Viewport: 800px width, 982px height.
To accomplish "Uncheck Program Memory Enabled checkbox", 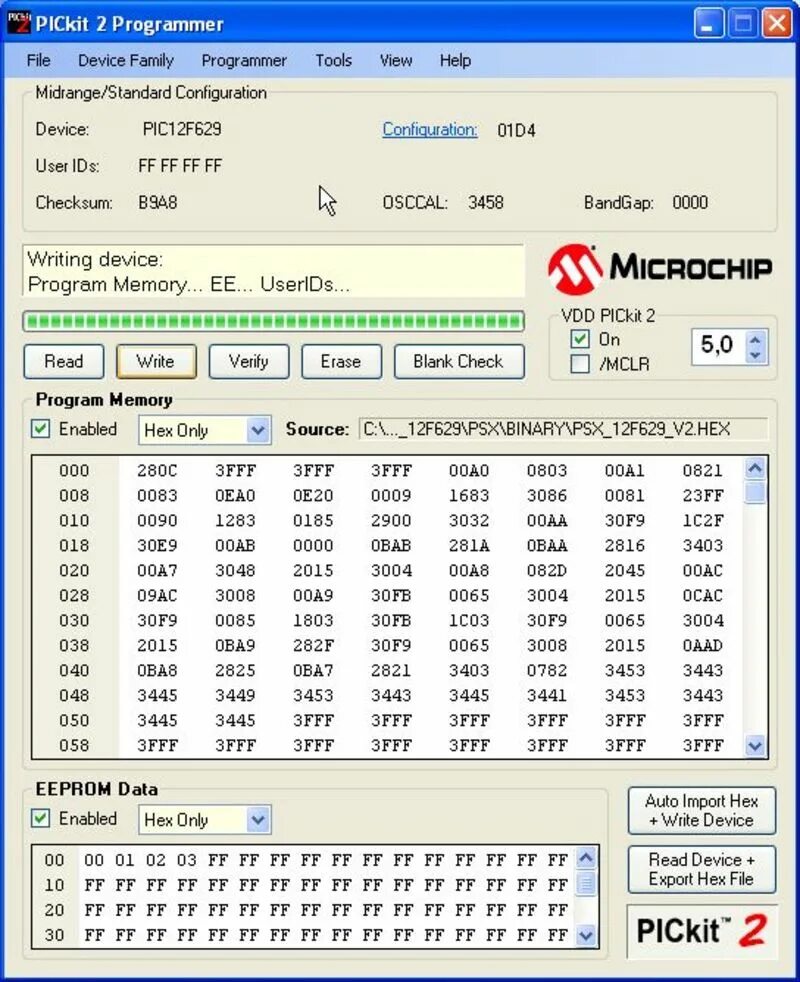I will (x=41, y=429).
